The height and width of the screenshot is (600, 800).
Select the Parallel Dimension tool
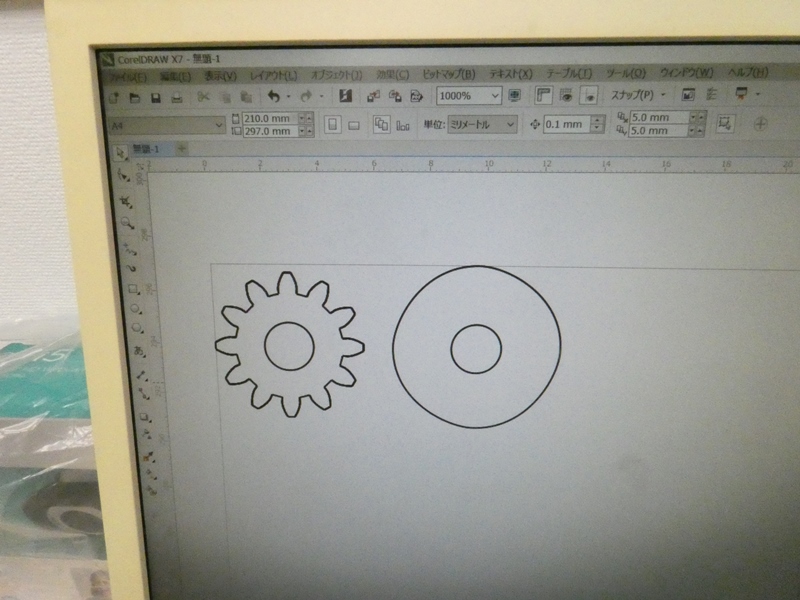[142, 376]
